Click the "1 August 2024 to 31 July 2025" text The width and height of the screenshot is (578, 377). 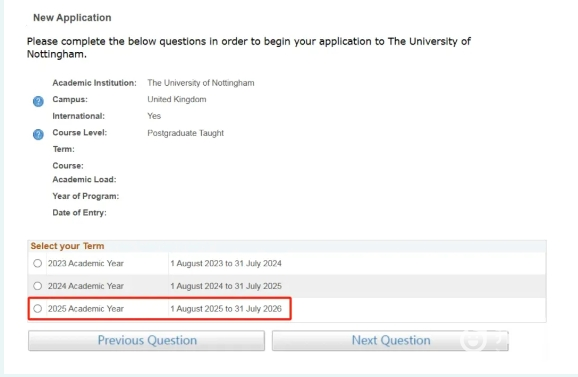point(226,286)
